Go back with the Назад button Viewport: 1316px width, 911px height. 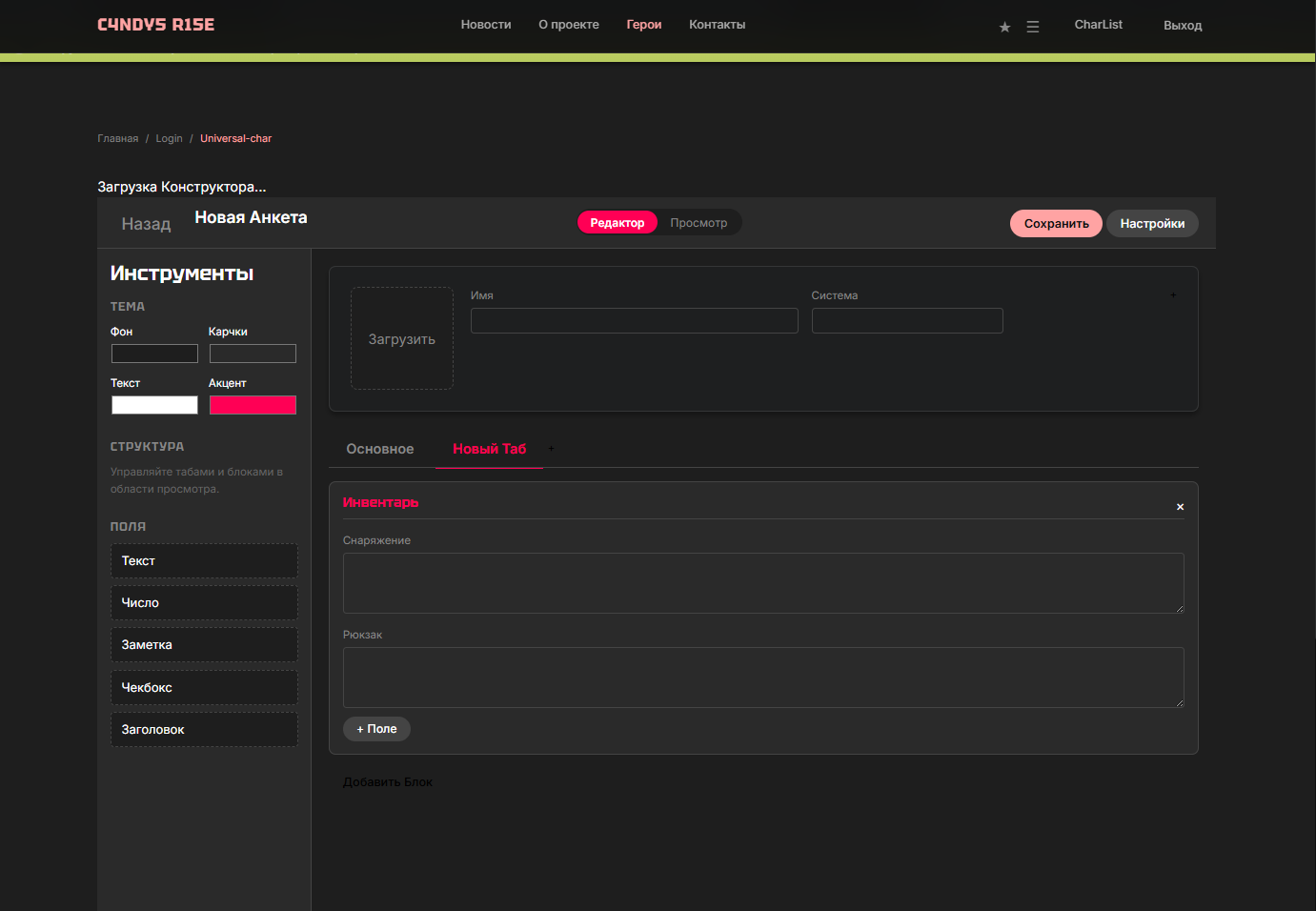pyautogui.click(x=146, y=224)
